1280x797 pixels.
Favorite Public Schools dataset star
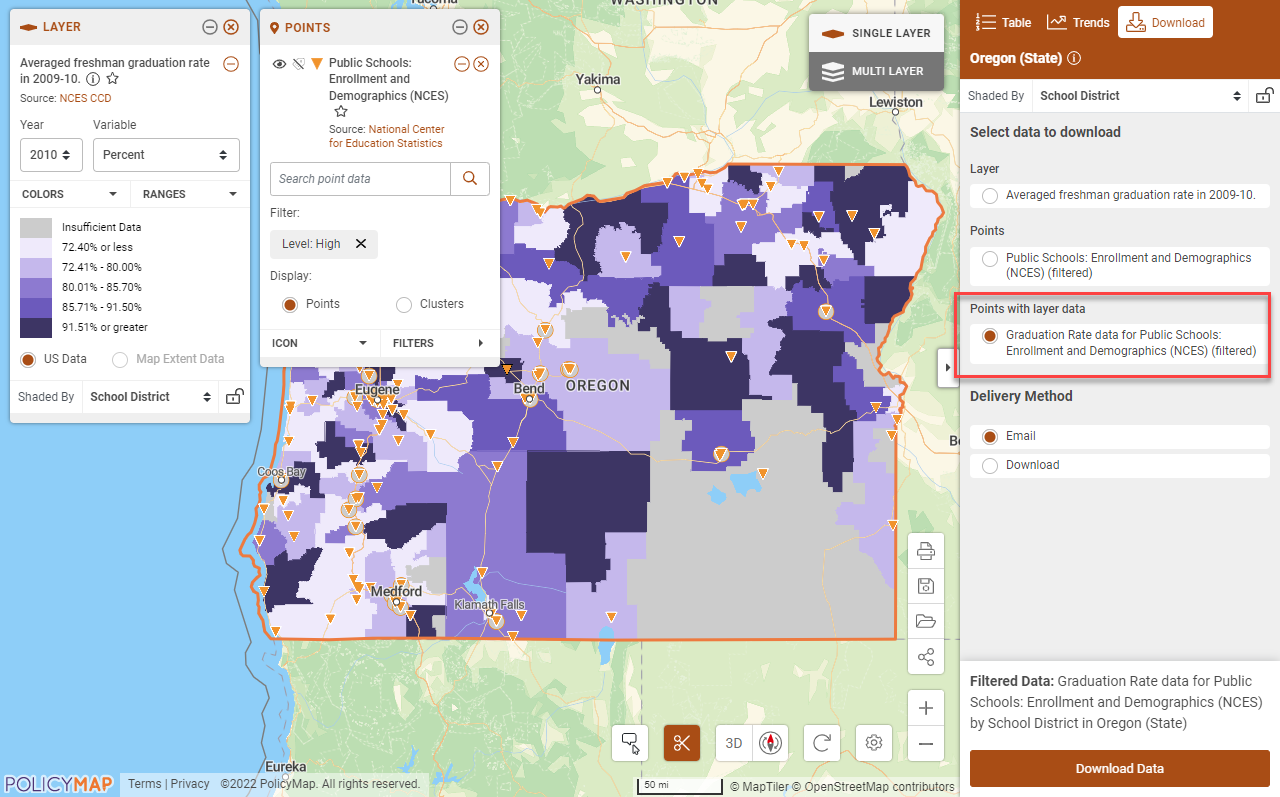tap(341, 112)
